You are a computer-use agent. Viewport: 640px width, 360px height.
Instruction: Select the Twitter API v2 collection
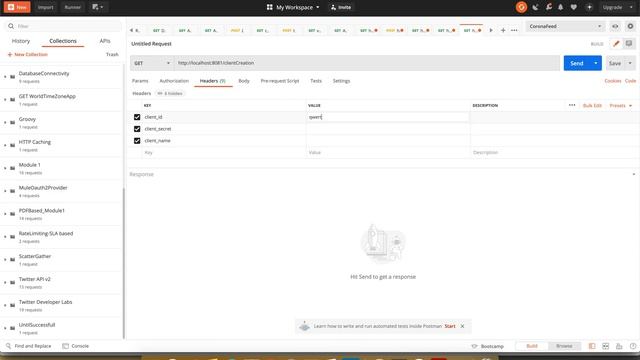pyautogui.click(x=61, y=282)
